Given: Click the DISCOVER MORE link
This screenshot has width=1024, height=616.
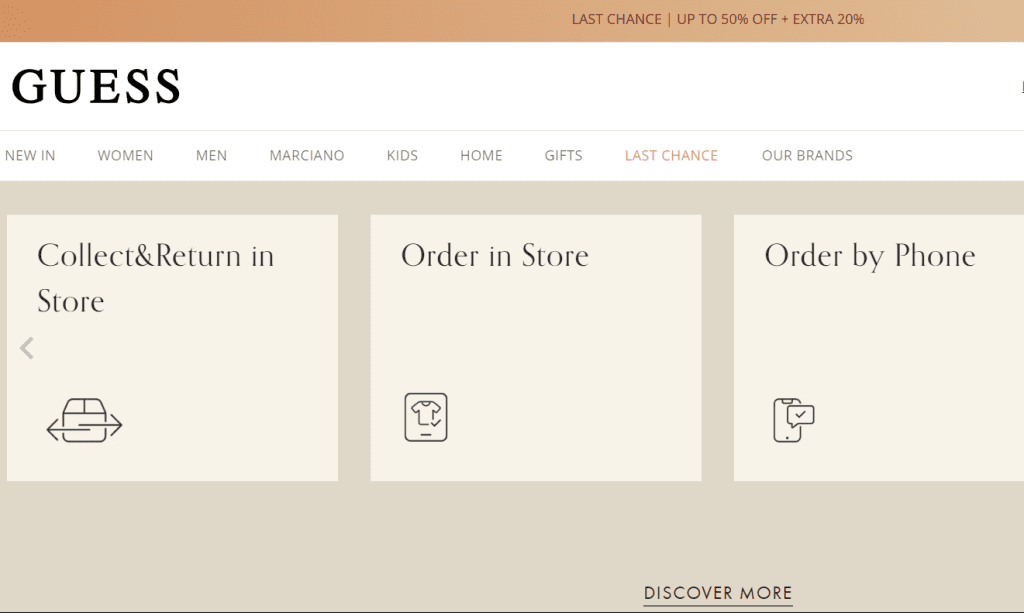Looking at the screenshot, I should coord(718,593).
